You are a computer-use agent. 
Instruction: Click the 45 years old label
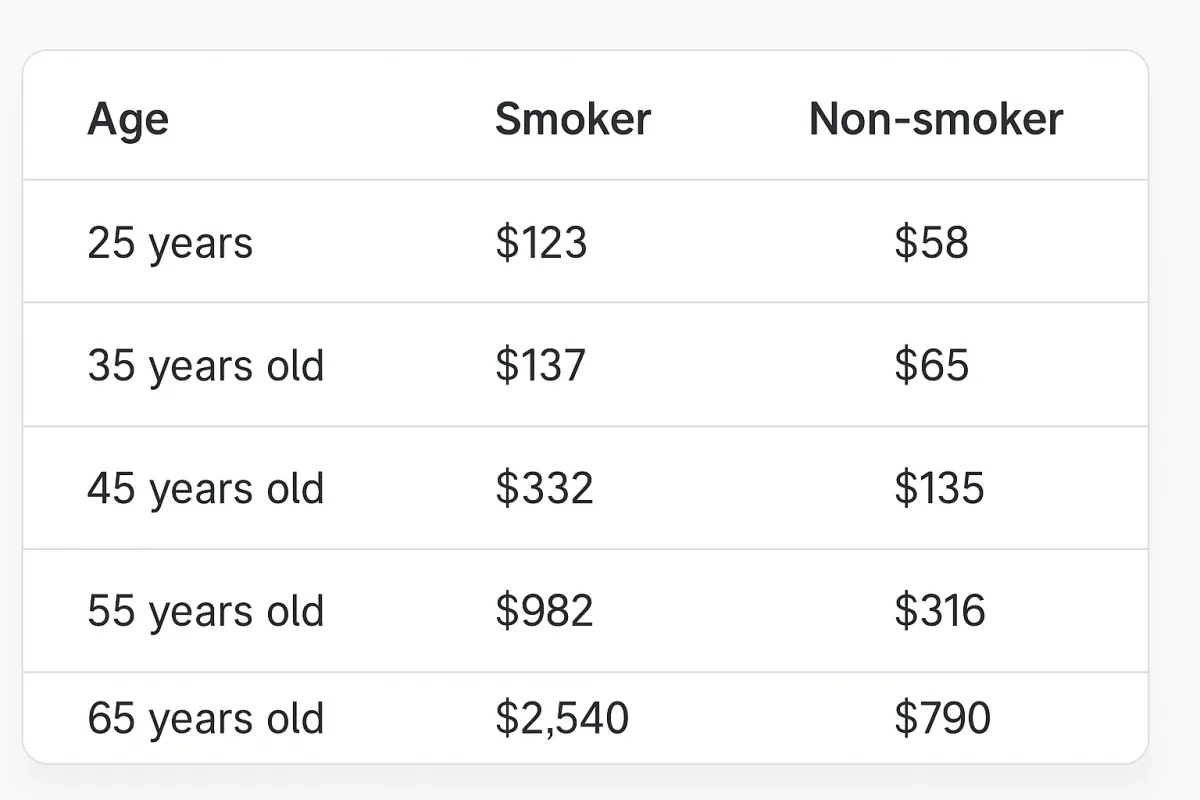[206, 489]
